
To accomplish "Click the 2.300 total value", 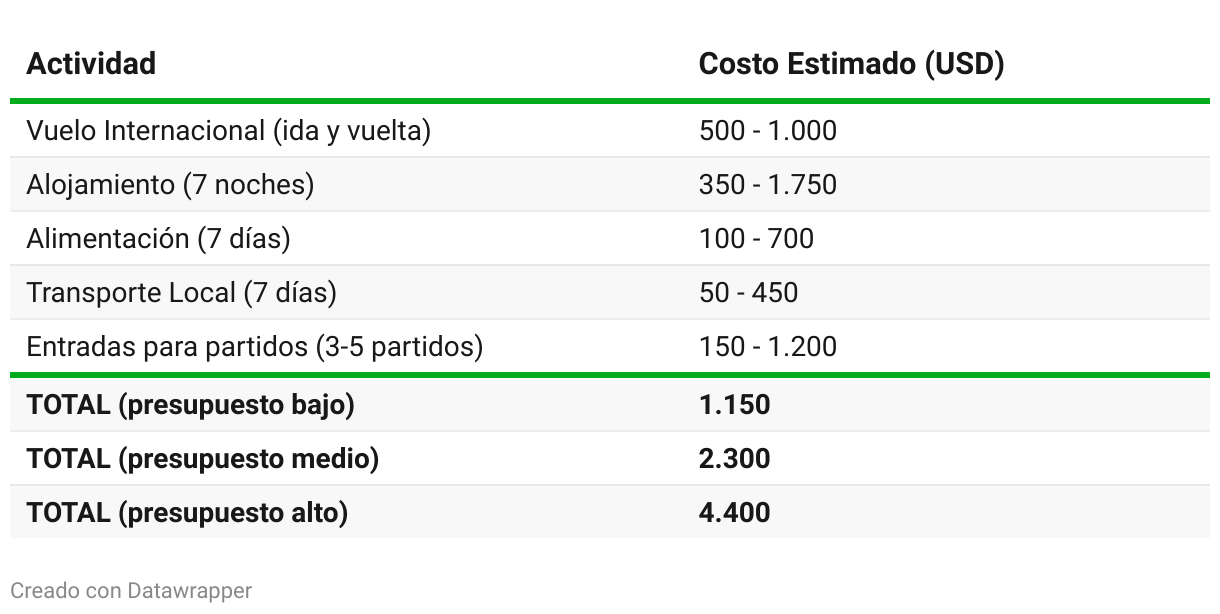I will [734, 459].
